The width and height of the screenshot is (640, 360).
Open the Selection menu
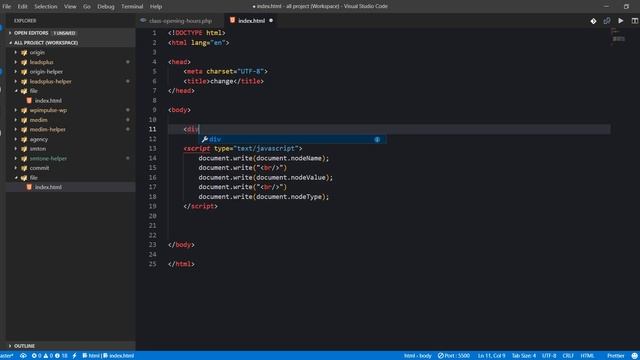(x=45, y=7)
